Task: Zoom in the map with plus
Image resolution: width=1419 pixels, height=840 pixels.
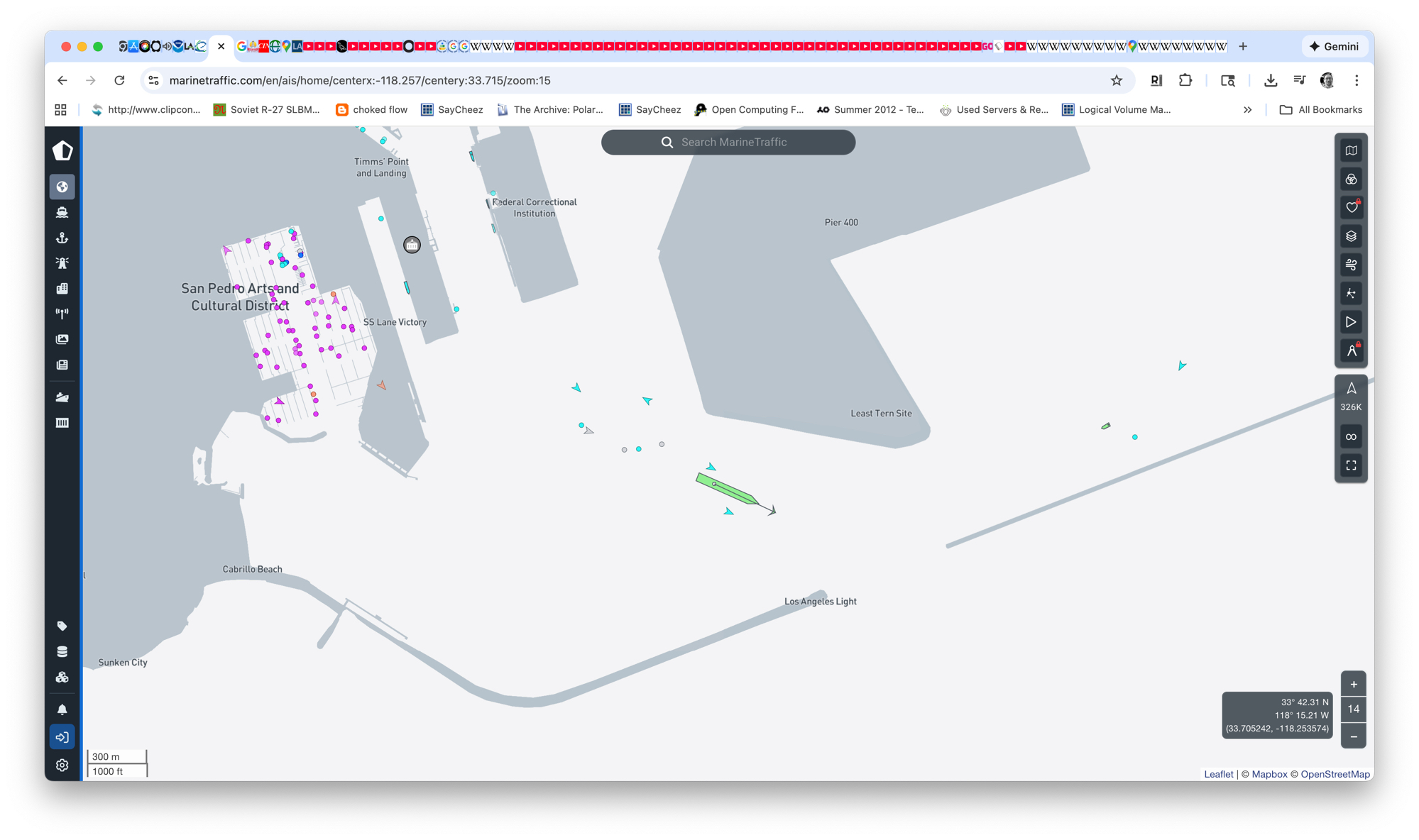Action: click(1353, 685)
